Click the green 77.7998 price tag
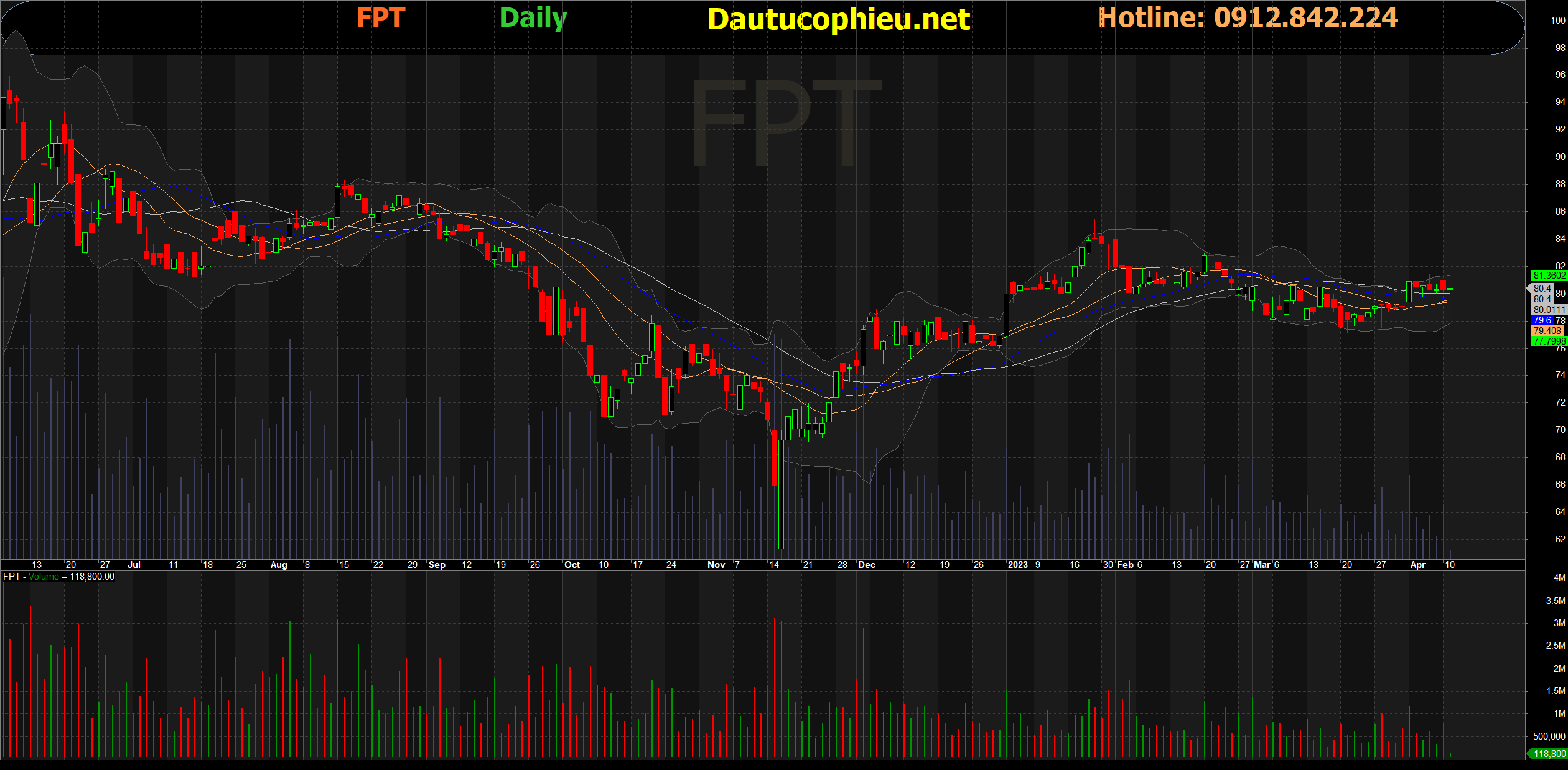 pos(1548,341)
